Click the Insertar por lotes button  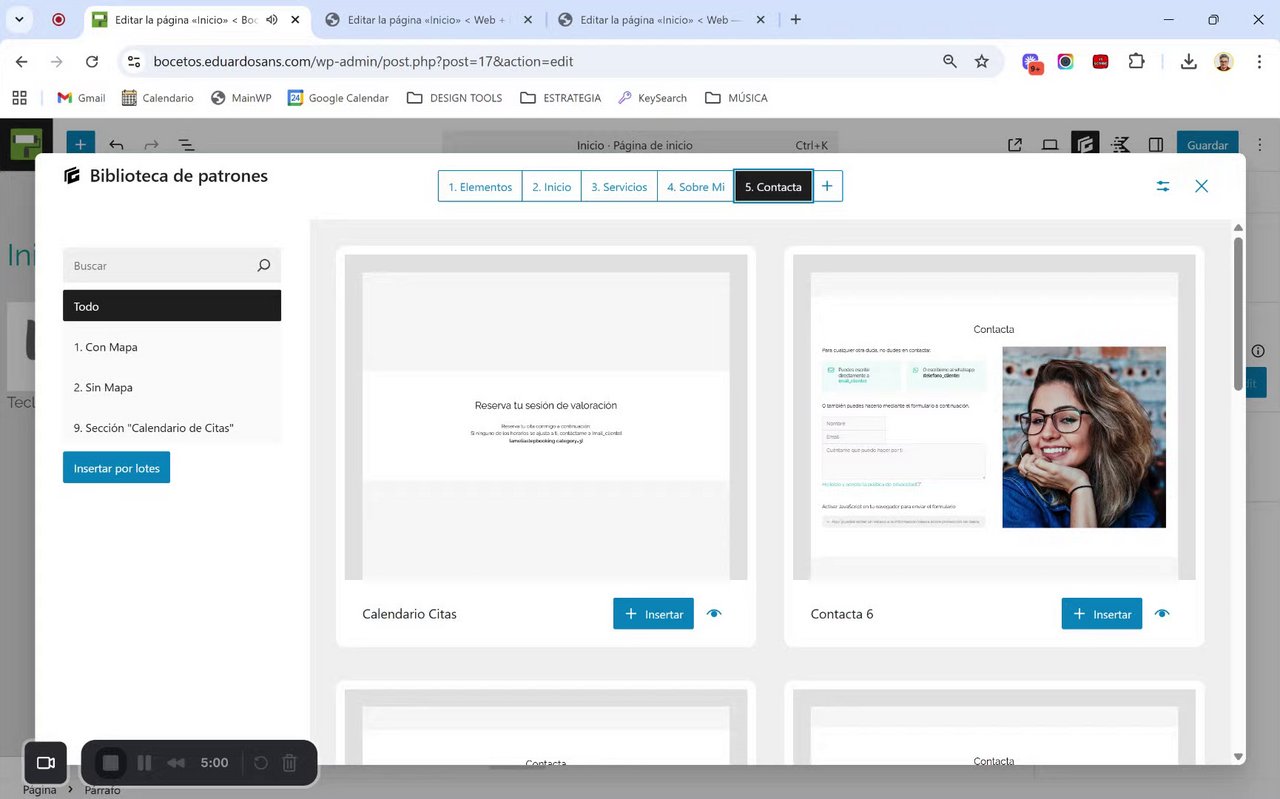coord(116,467)
